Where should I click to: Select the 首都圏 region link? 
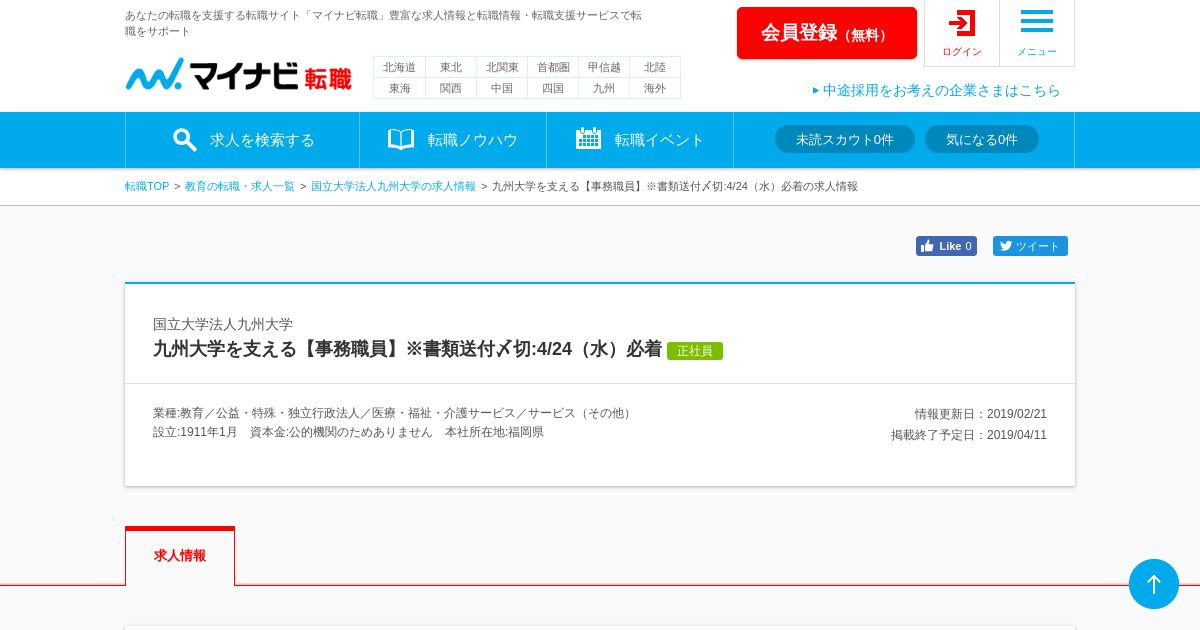coord(553,67)
